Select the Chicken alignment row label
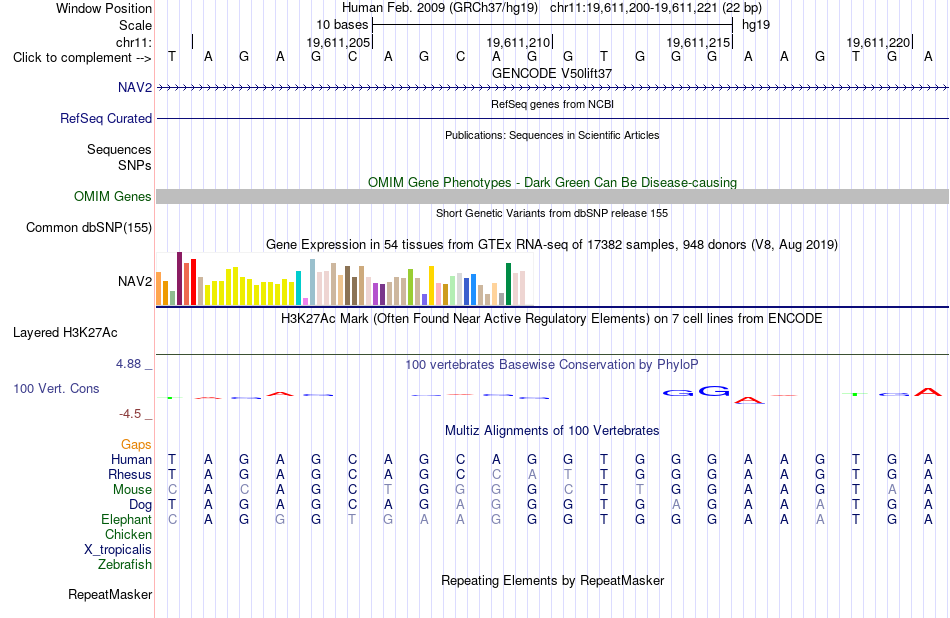Viewport: 950px width, 618px height. [128, 534]
